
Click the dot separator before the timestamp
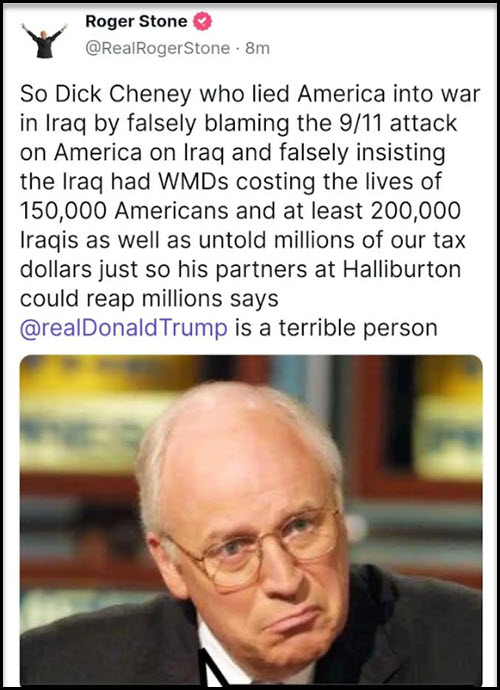(238, 48)
